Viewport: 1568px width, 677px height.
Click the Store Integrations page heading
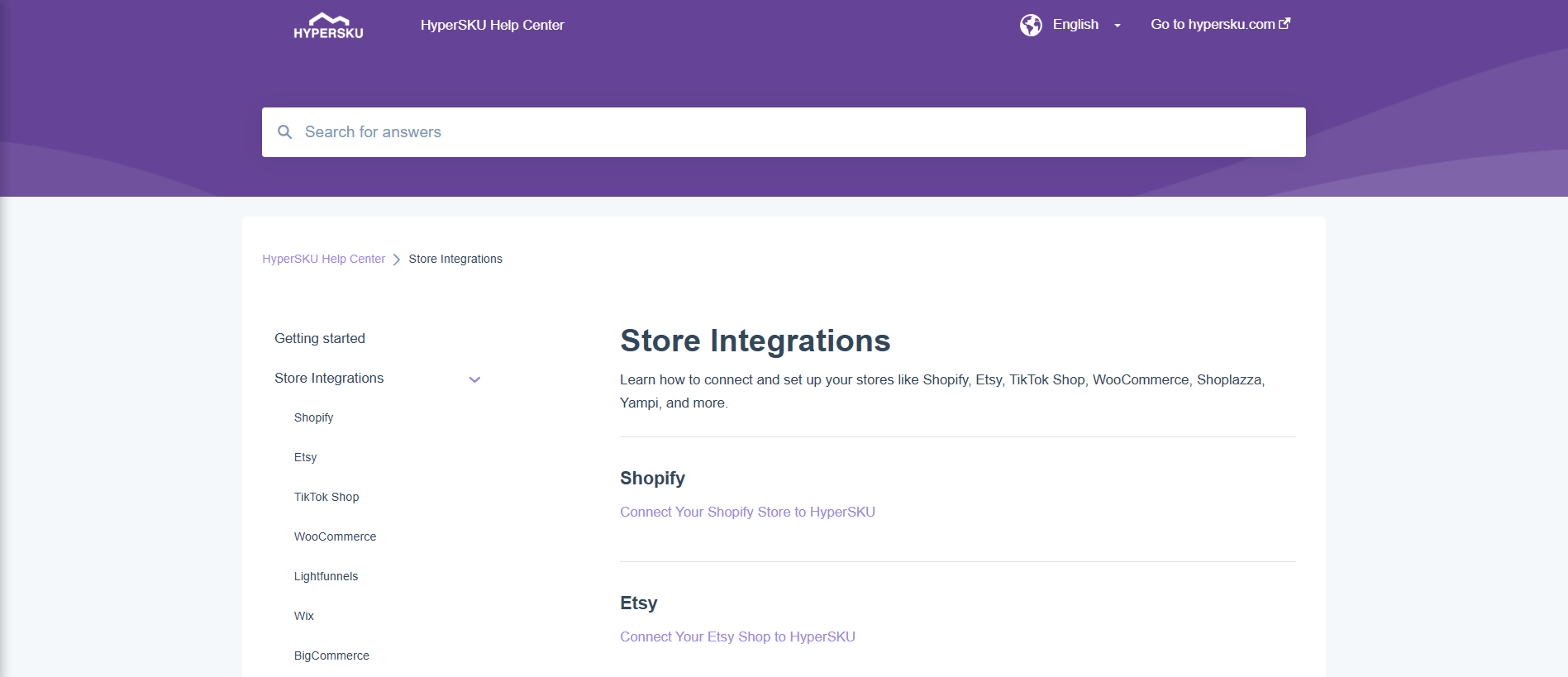coord(755,341)
